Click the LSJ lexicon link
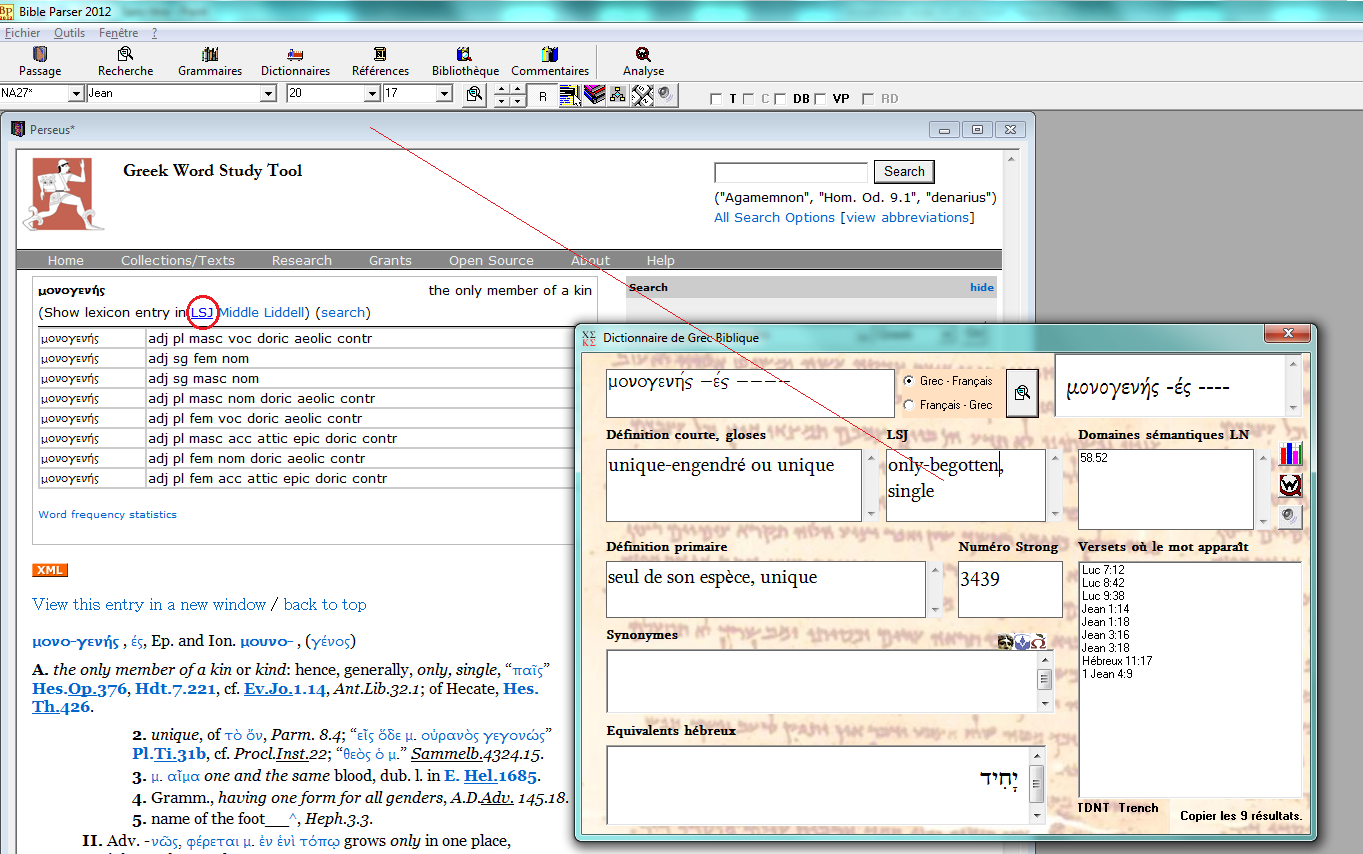1363x854 pixels. coord(202,312)
